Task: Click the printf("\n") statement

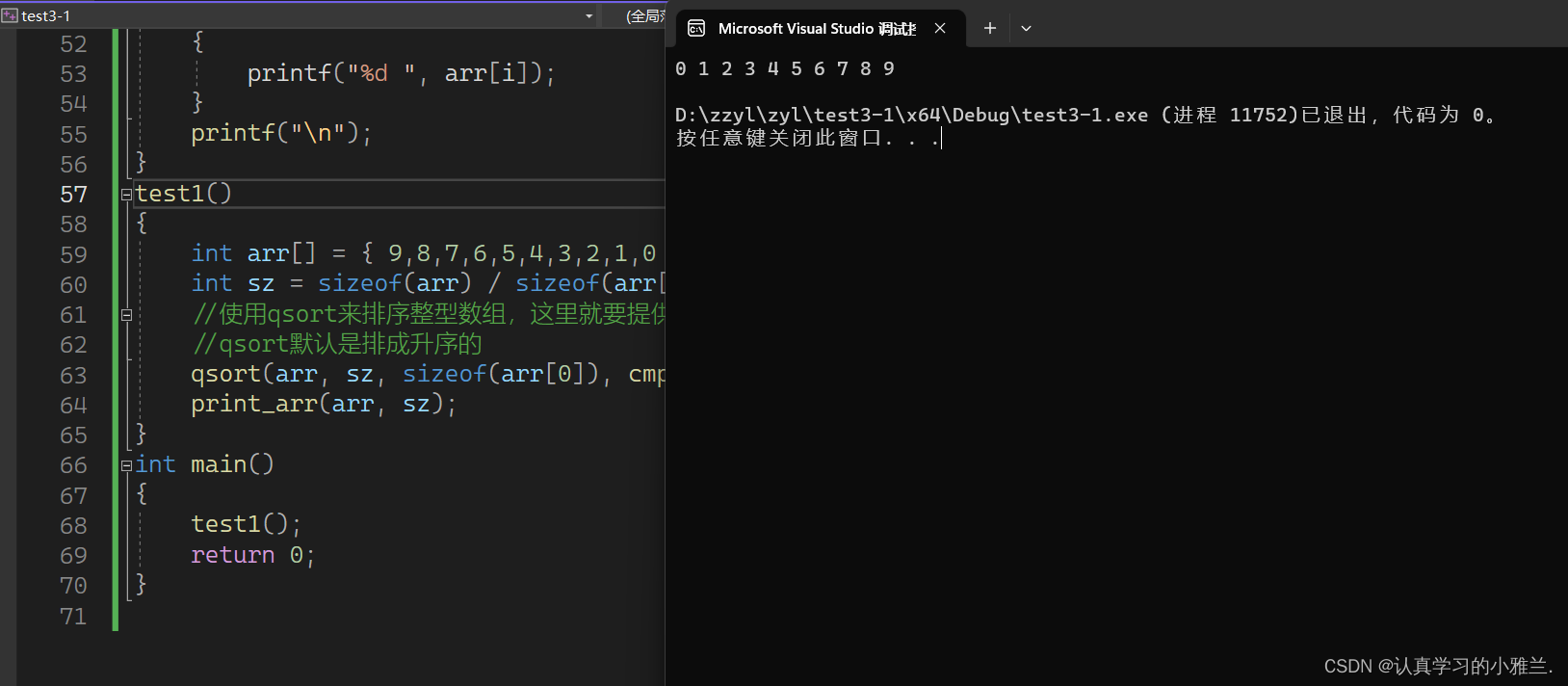Action: point(280,134)
